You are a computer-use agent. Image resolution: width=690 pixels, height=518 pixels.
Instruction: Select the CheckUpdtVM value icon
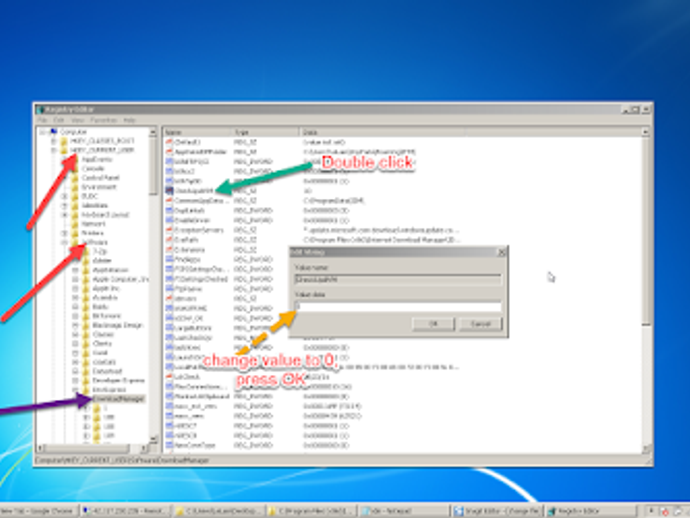[169, 191]
